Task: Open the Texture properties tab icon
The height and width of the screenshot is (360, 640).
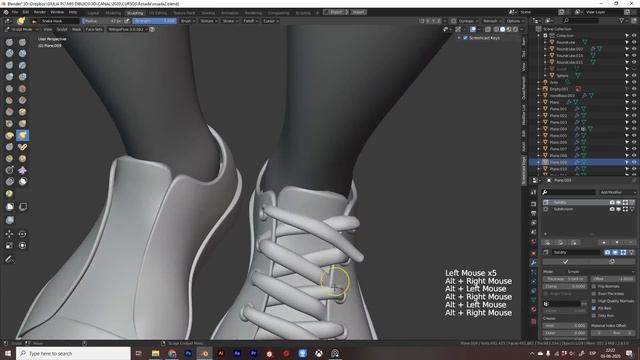Action: [533, 321]
